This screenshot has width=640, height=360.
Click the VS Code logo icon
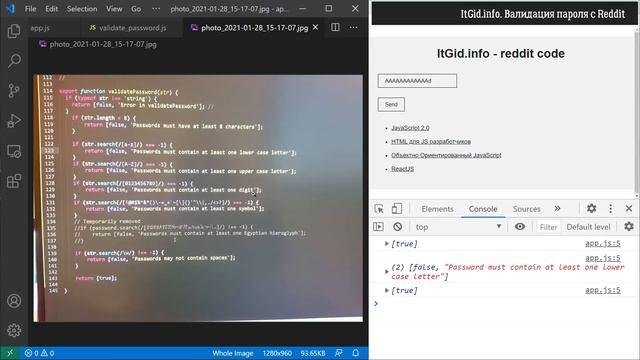10,9
